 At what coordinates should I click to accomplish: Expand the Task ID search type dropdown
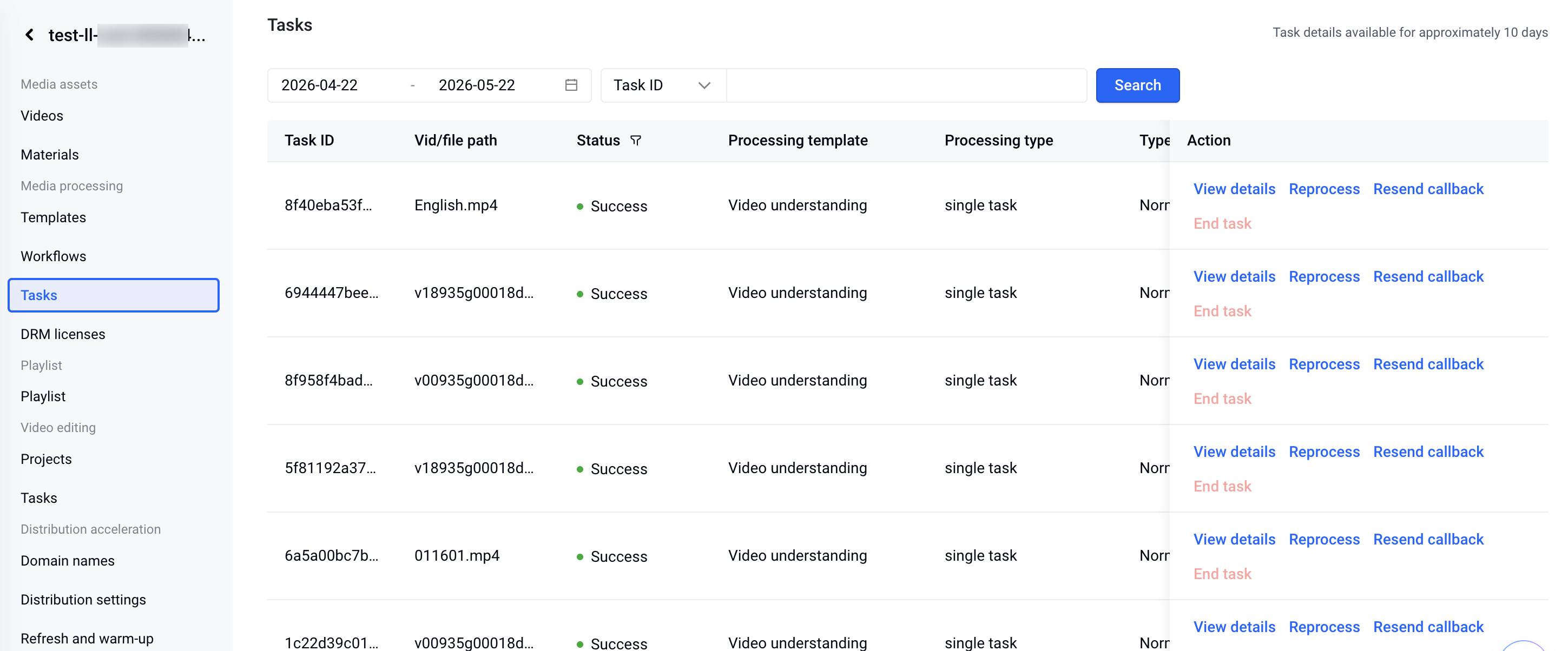663,85
